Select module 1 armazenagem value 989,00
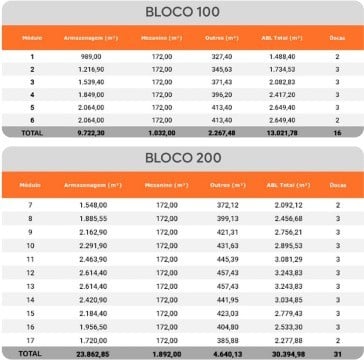Viewport: 364px width, 362px height. [91, 57]
